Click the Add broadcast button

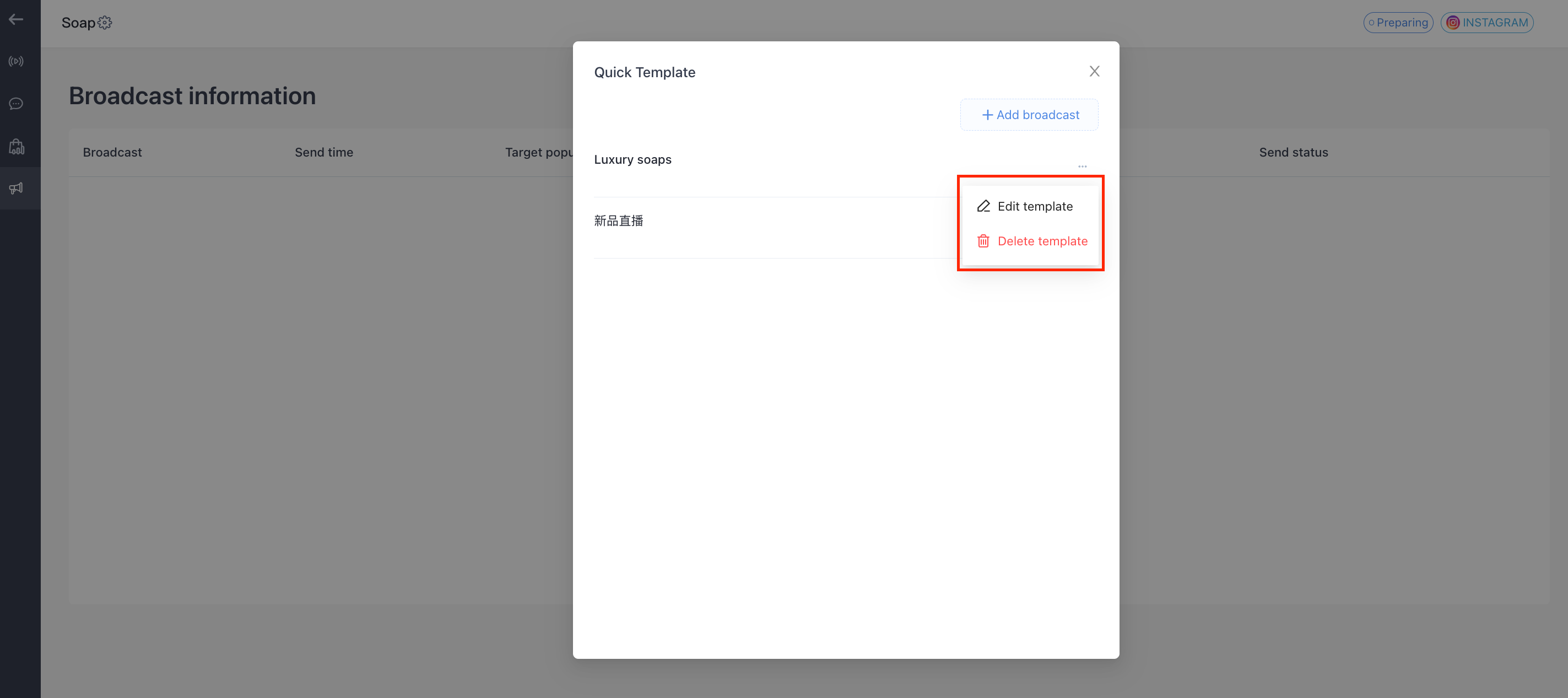point(1029,115)
